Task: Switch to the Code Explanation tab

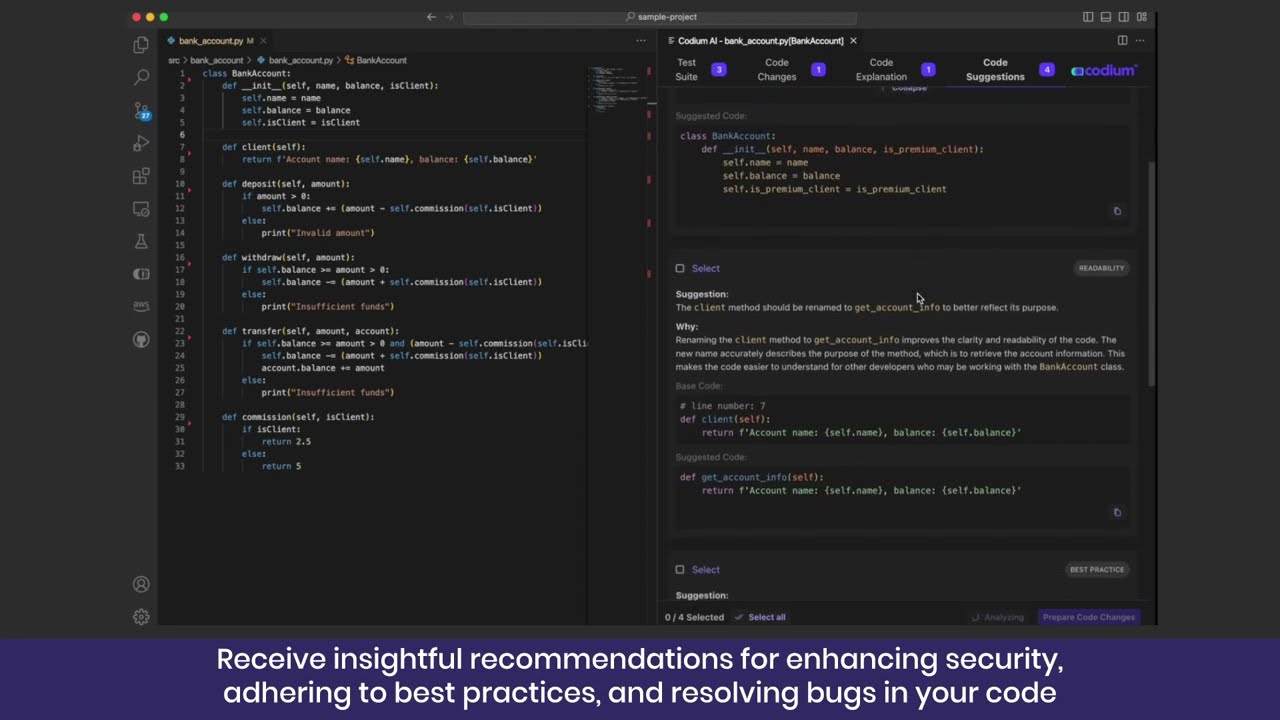Action: (x=881, y=69)
